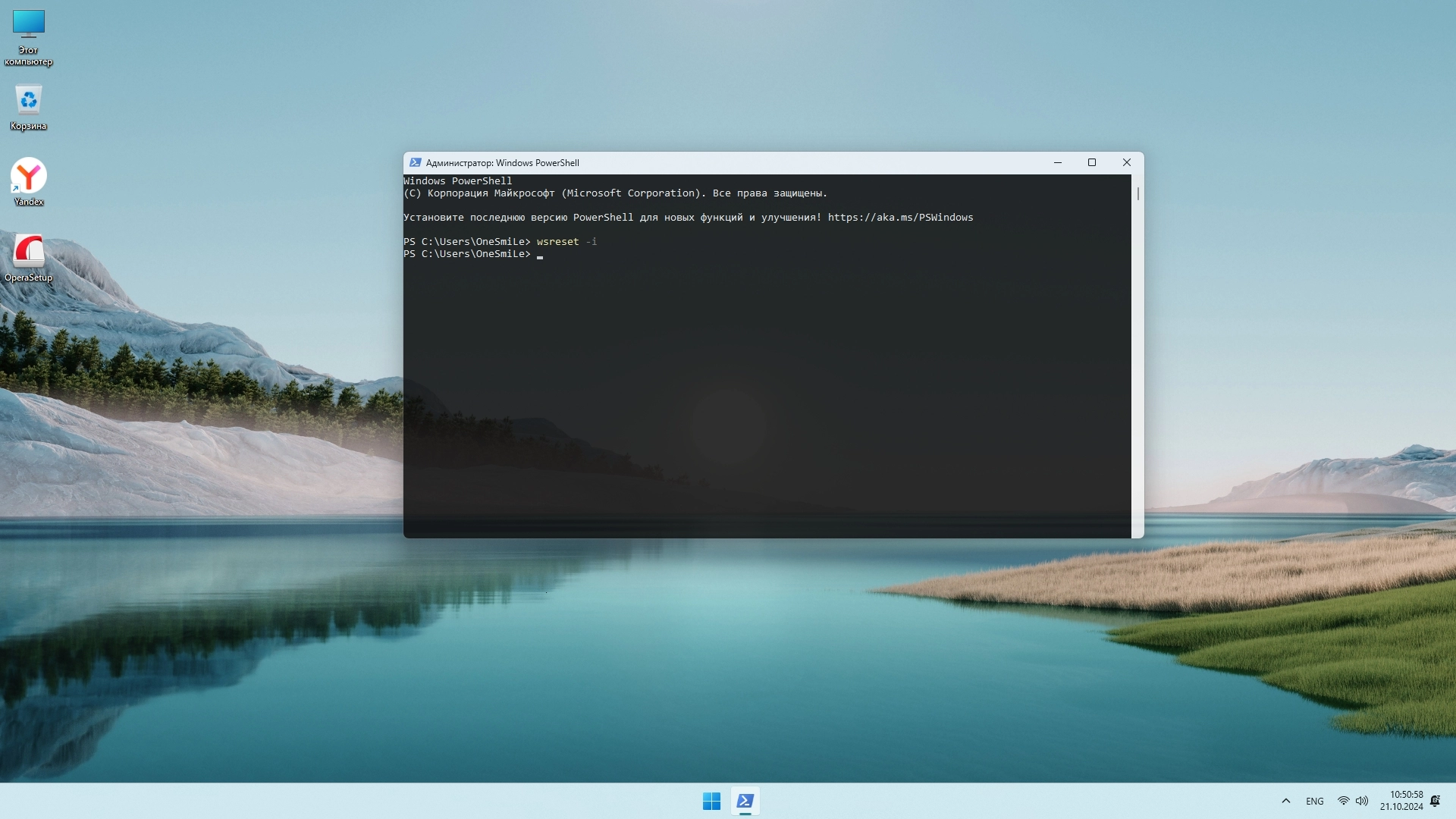Screen dimensions: 1456x819
Task: Switch the ENG input language indicator
Action: (x=1314, y=801)
